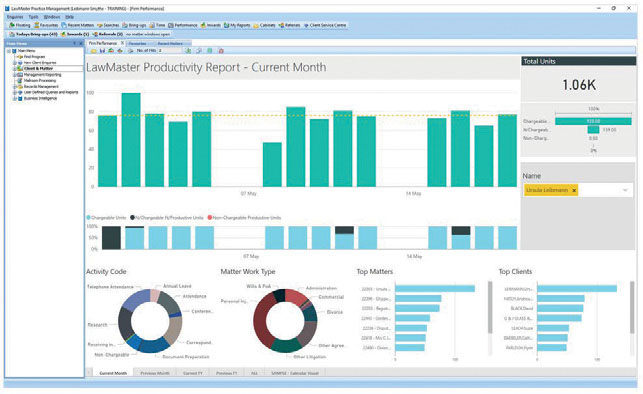Expand the Records Management tree node

14,87
